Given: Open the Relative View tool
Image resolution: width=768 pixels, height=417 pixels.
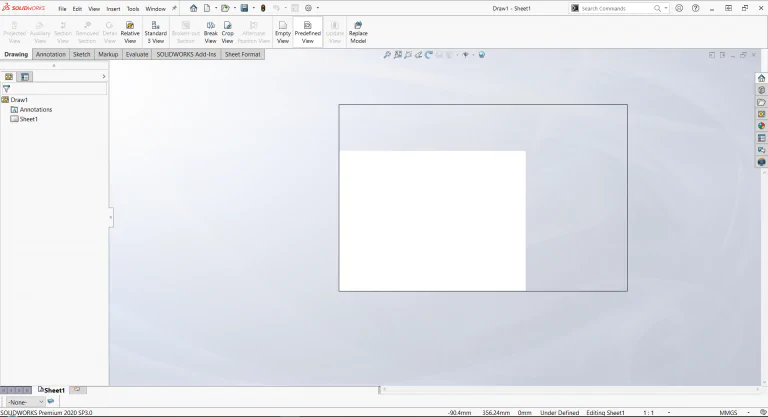Looking at the screenshot, I should [130, 32].
